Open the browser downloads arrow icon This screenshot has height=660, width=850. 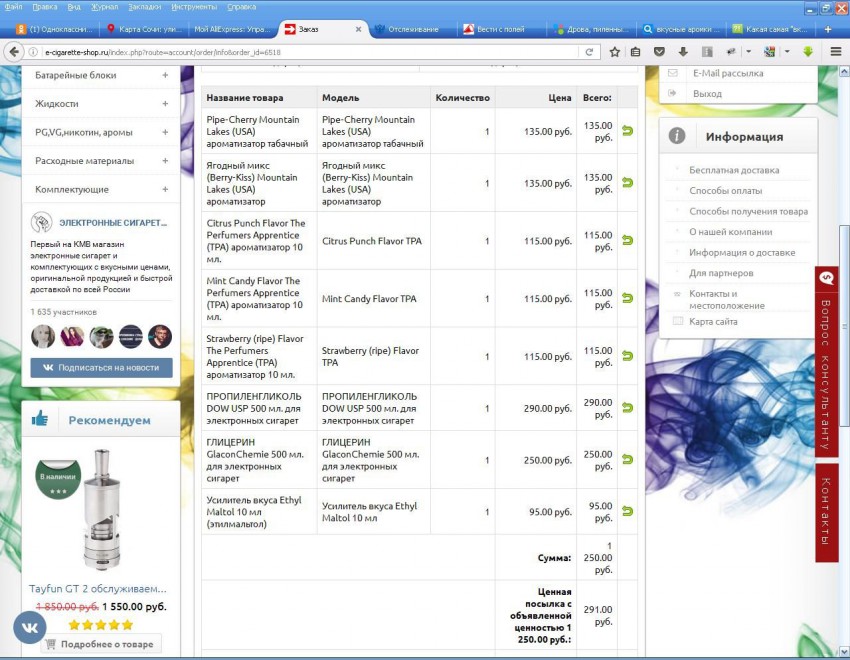(x=682, y=51)
